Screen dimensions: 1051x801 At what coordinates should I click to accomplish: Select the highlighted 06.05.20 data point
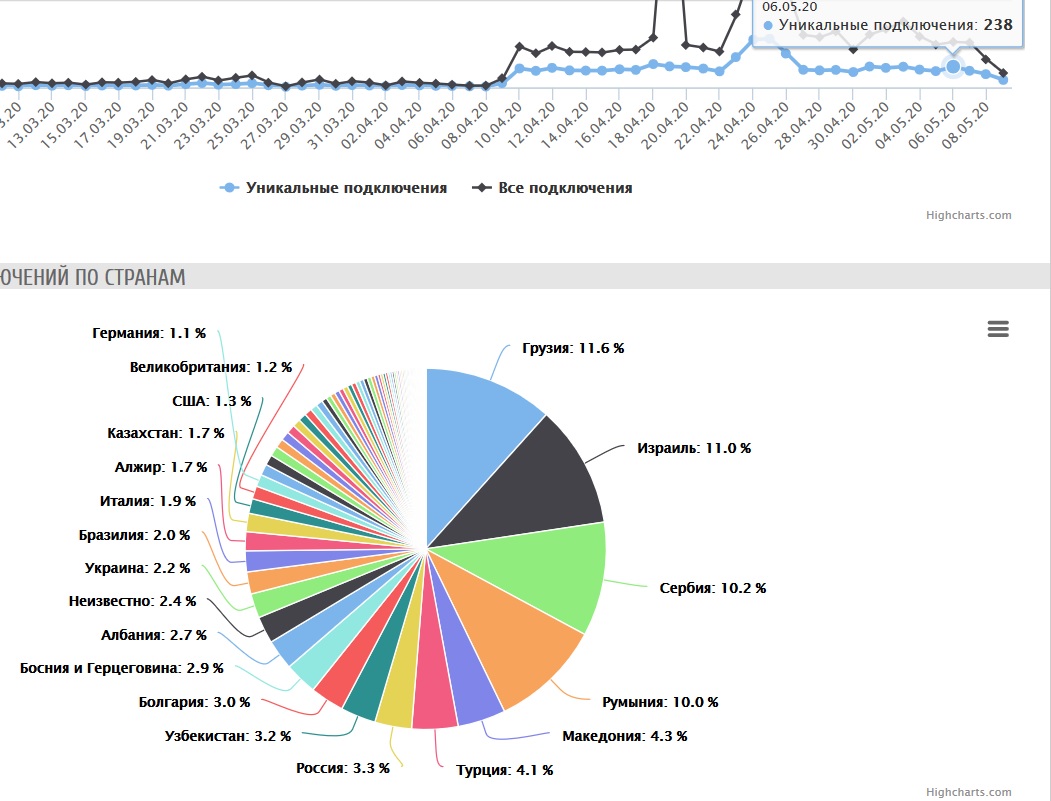click(952, 66)
